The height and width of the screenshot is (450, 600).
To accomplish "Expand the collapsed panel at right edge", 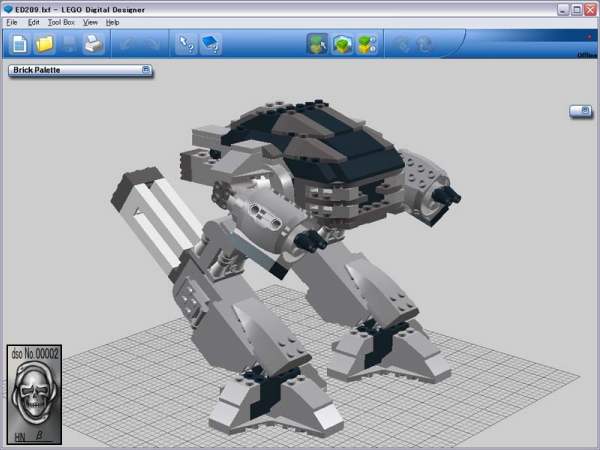I will point(585,110).
